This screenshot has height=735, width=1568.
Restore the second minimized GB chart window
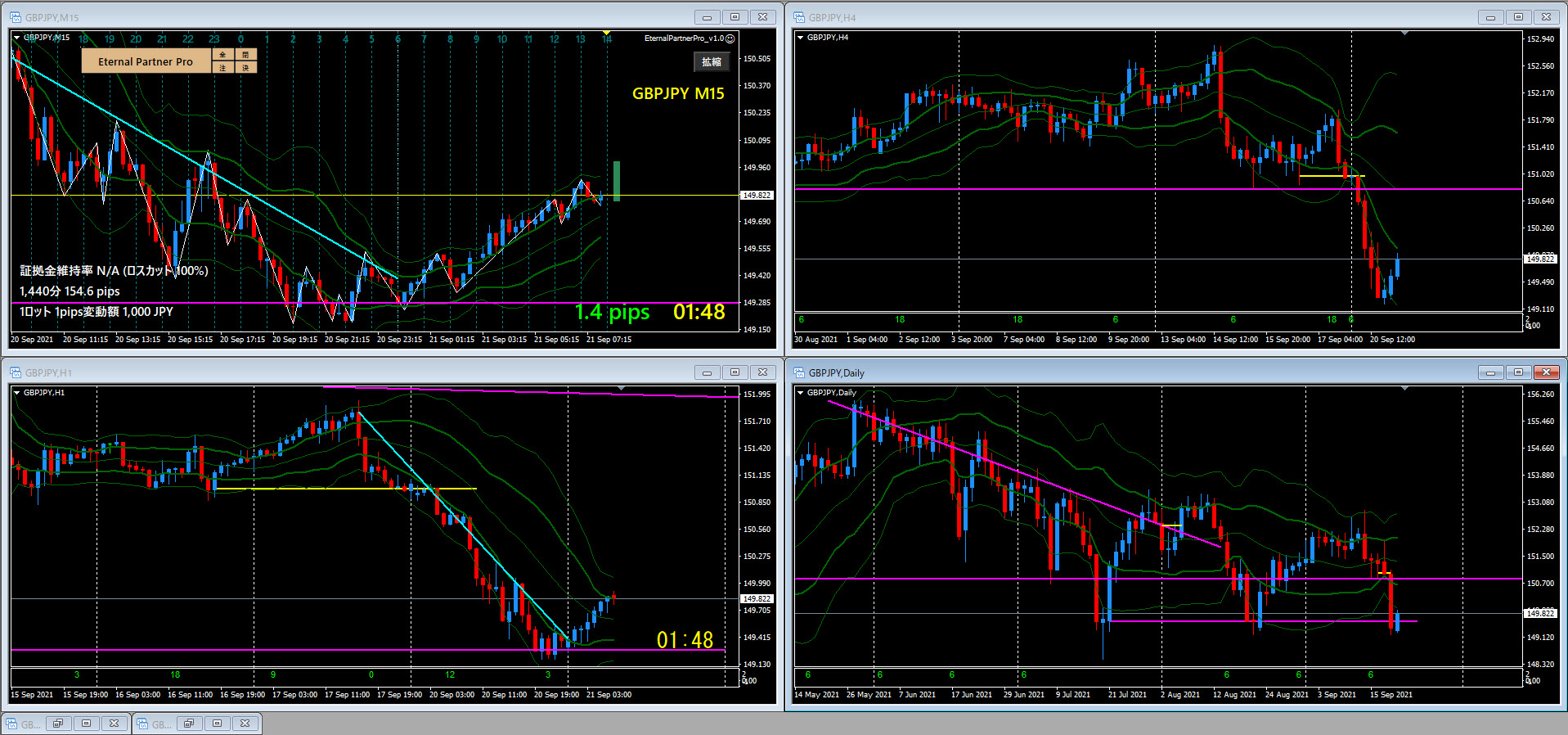[x=189, y=724]
